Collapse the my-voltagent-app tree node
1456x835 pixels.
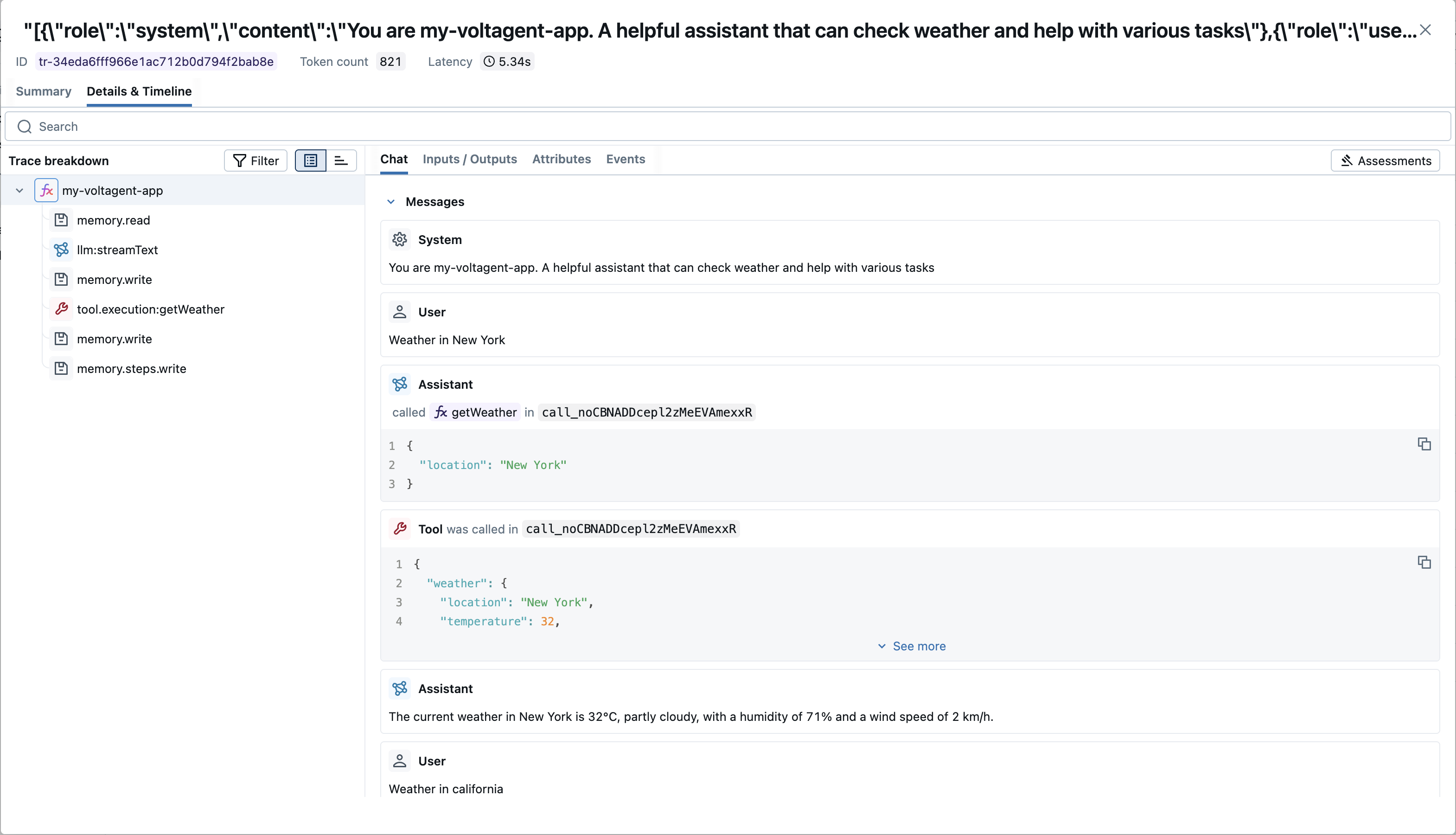[19, 190]
